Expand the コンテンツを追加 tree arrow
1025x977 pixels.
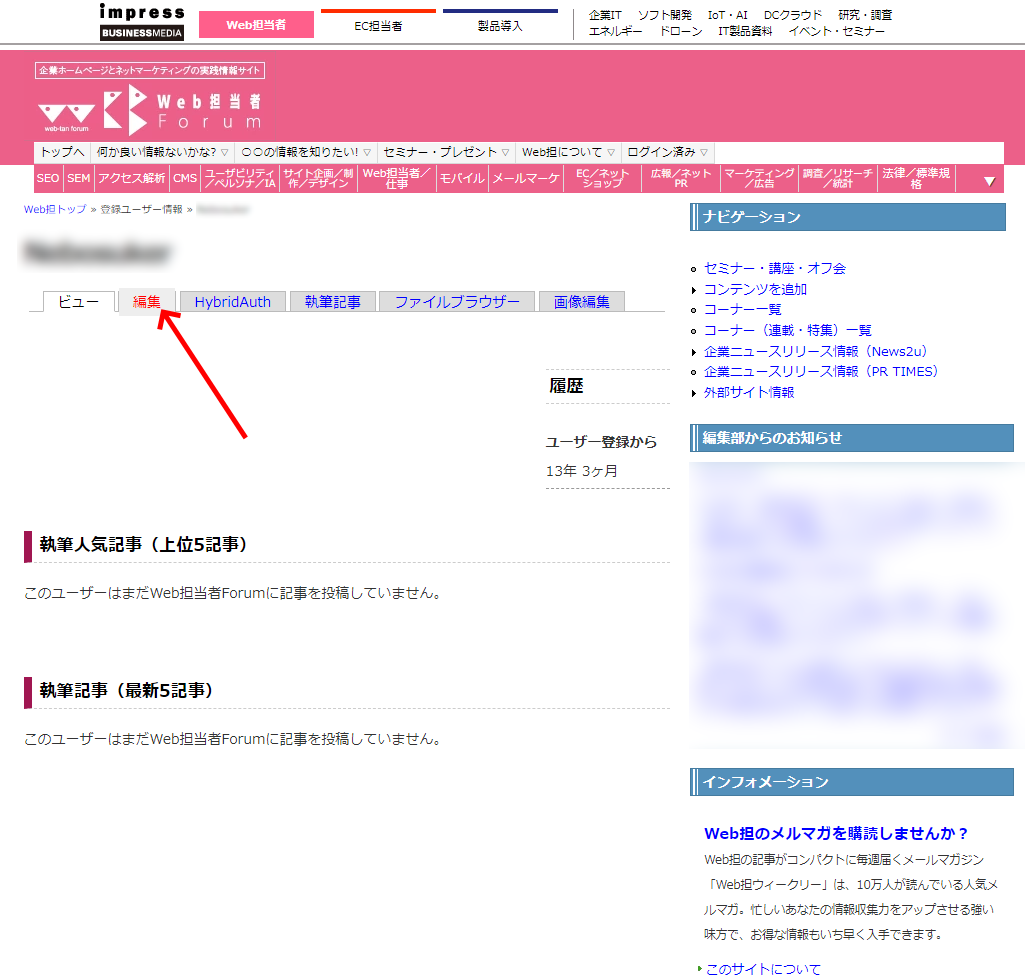point(694,290)
